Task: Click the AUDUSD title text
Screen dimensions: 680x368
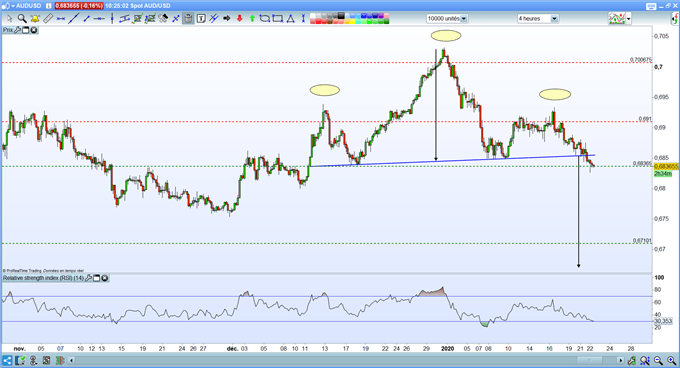Action: click(x=29, y=6)
